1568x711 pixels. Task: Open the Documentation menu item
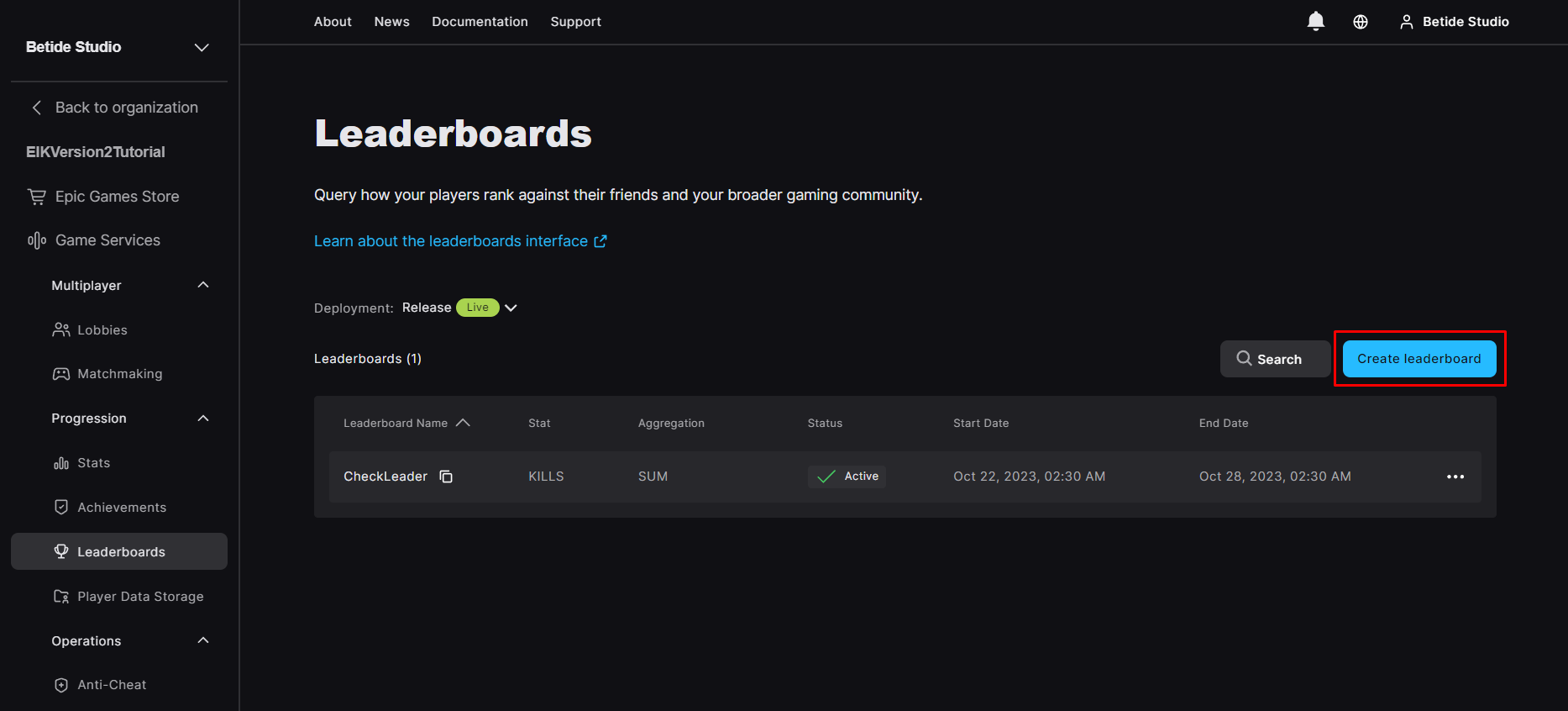pos(480,22)
